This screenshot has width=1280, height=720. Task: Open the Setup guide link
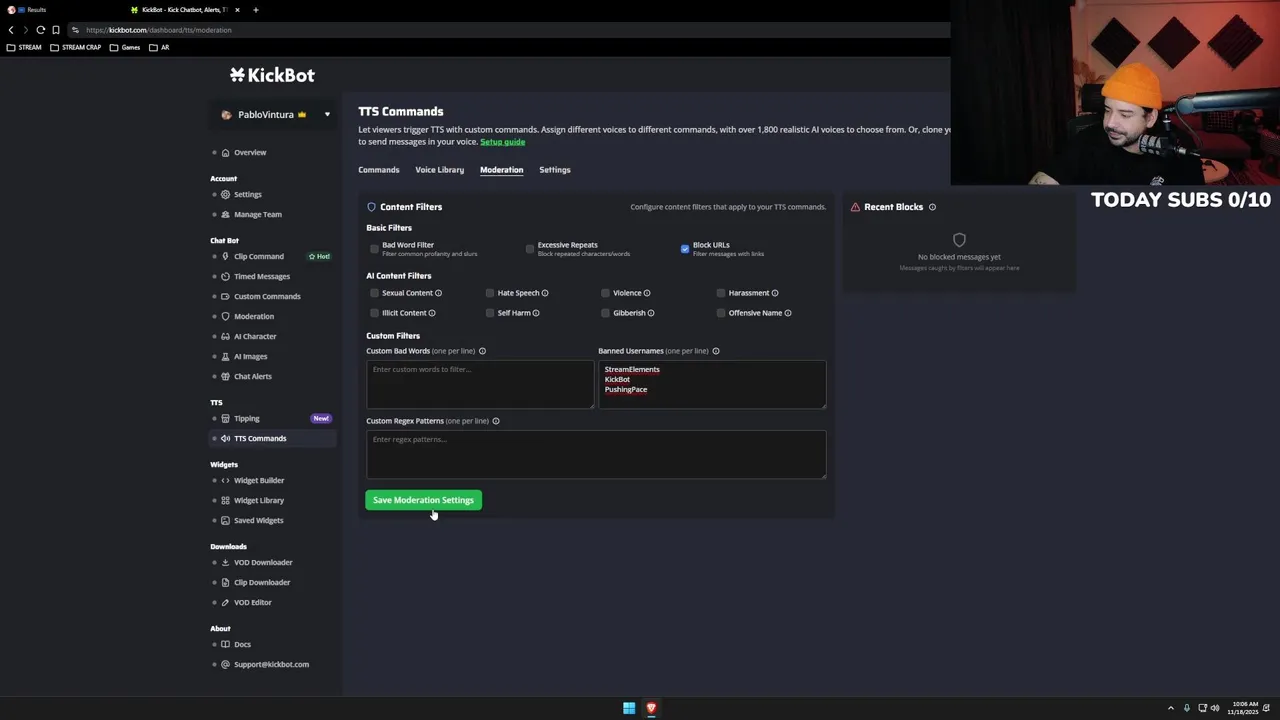tap(502, 142)
